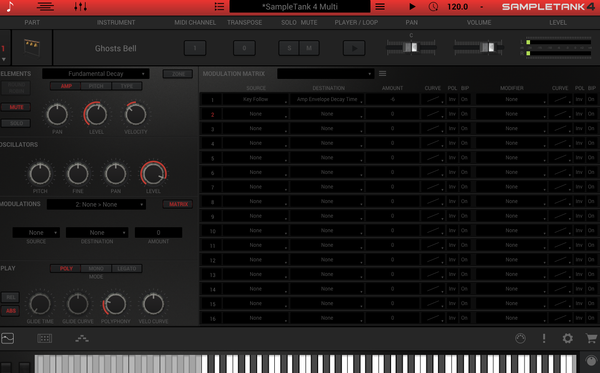Select MONO play mode

96,269
